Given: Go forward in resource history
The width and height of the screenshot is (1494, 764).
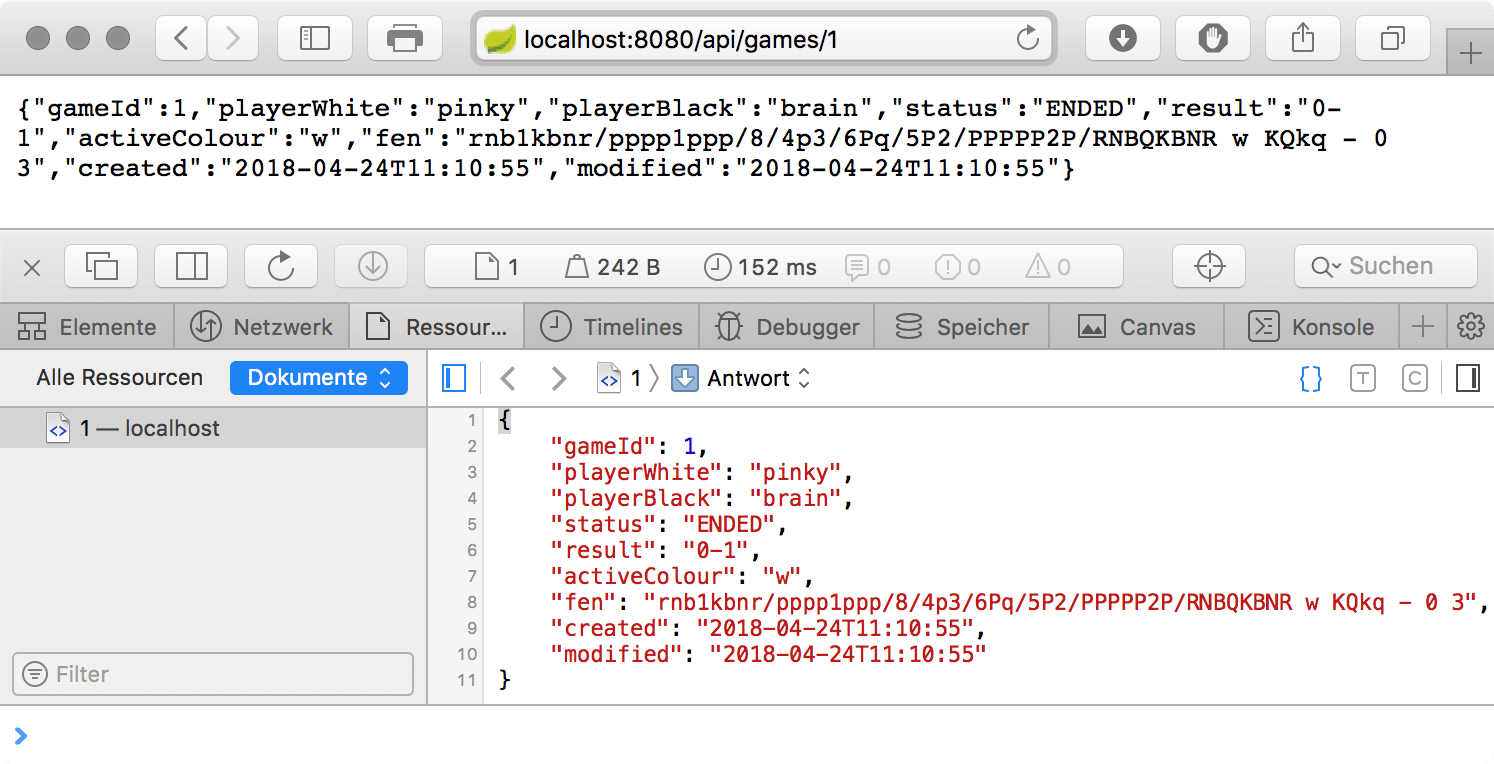Looking at the screenshot, I should click(x=559, y=378).
